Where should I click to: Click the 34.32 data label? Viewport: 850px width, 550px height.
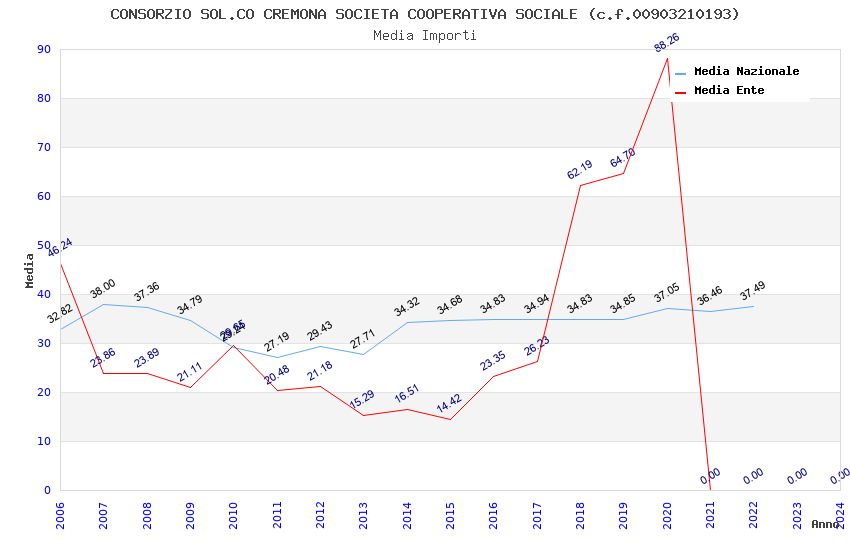pyautogui.click(x=407, y=307)
